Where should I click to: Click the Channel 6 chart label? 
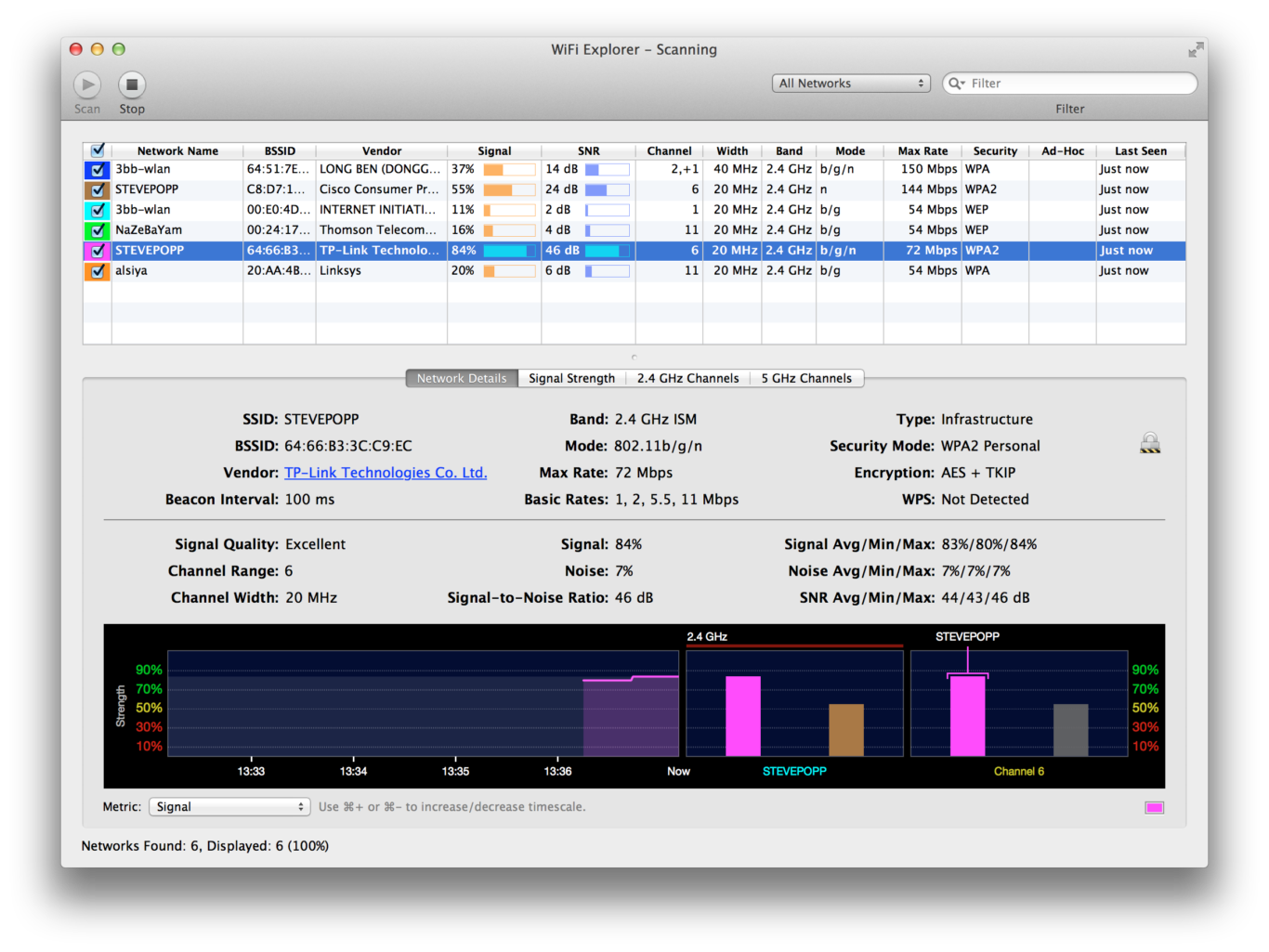(1019, 771)
